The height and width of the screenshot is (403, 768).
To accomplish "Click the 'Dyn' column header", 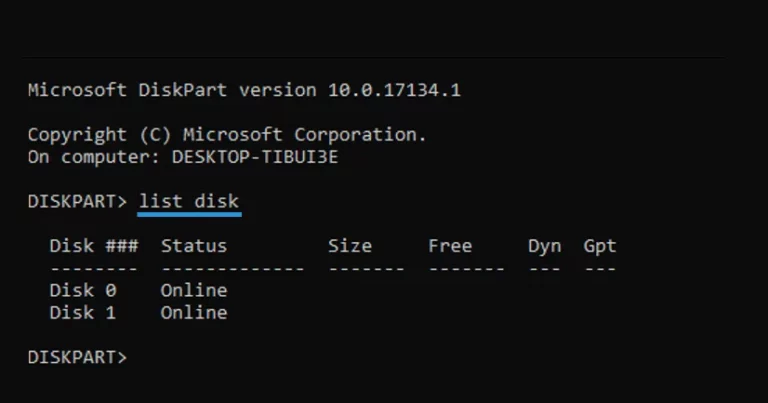I will coord(545,246).
